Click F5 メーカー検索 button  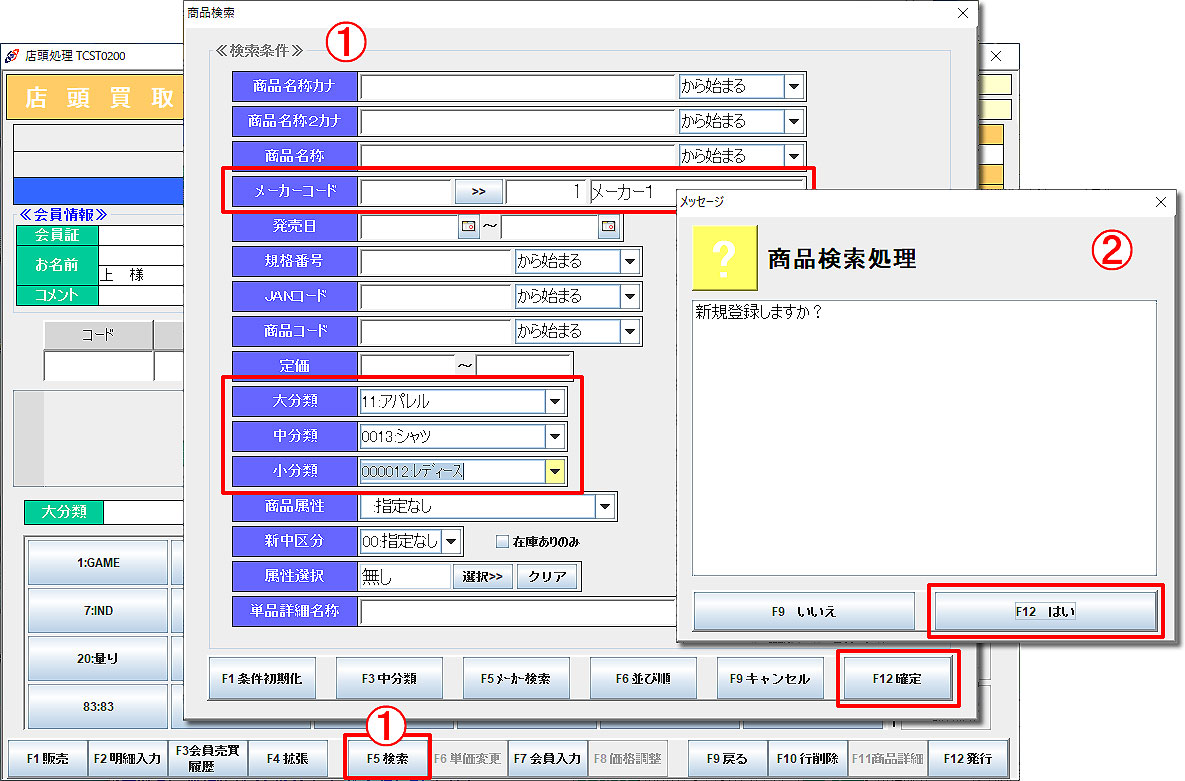515,678
